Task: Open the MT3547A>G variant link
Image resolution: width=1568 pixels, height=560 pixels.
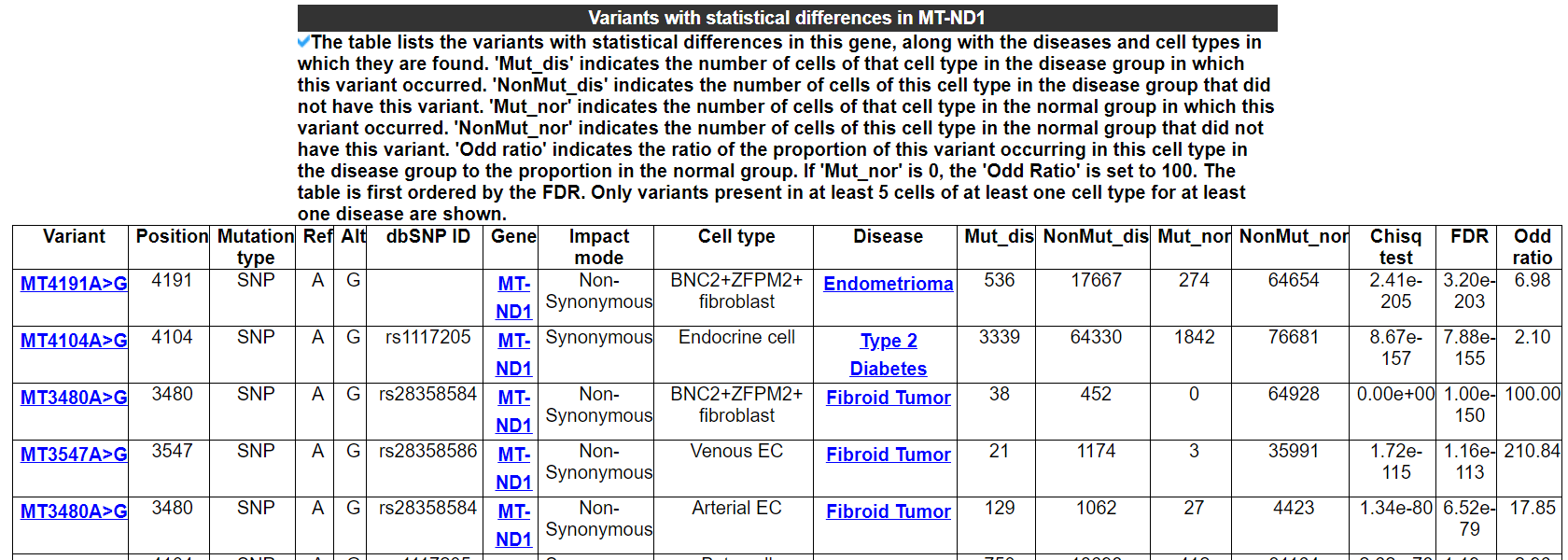Action: pyautogui.click(x=74, y=455)
